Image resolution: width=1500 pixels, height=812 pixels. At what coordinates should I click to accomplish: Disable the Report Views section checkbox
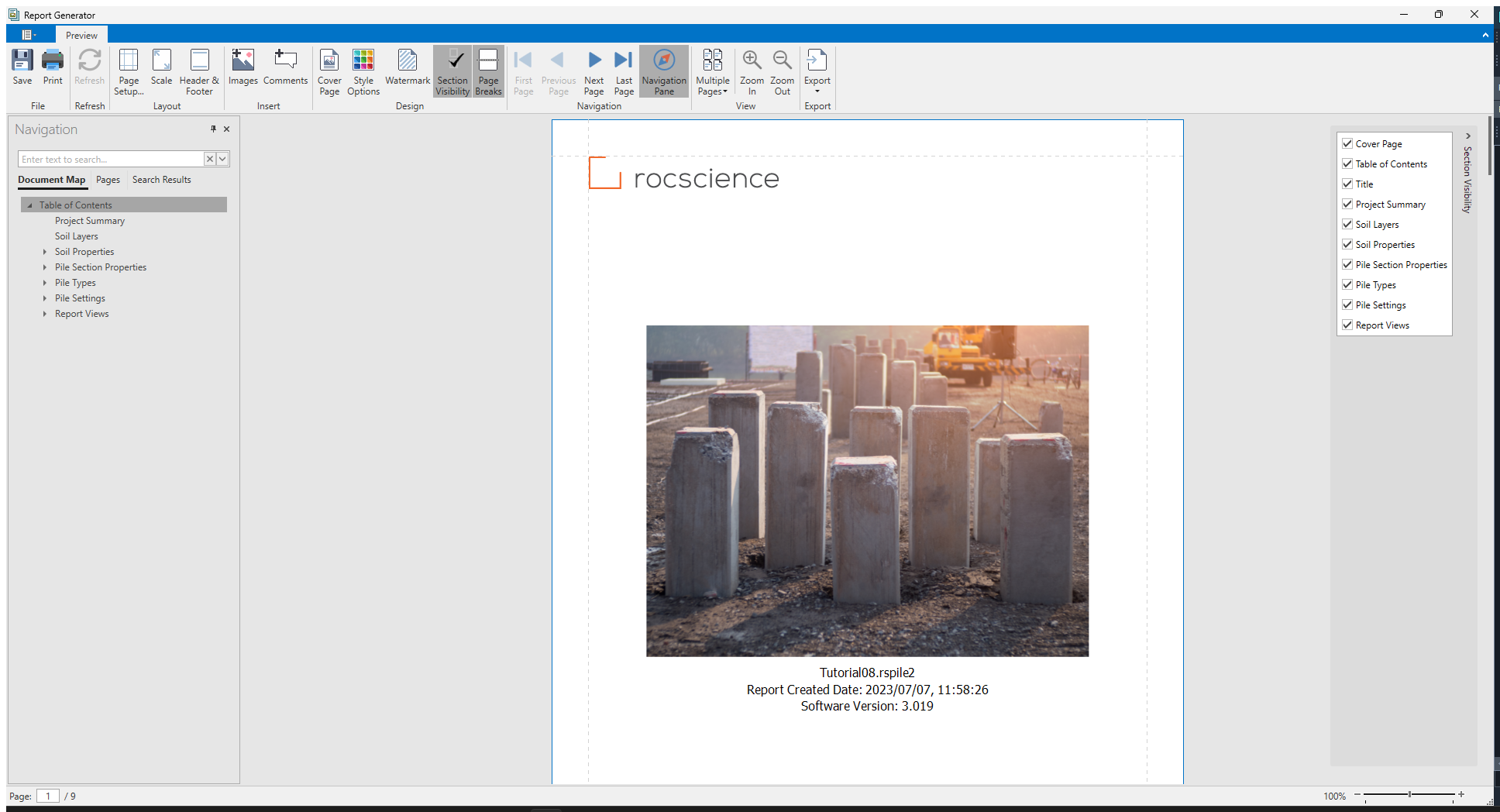pos(1347,325)
